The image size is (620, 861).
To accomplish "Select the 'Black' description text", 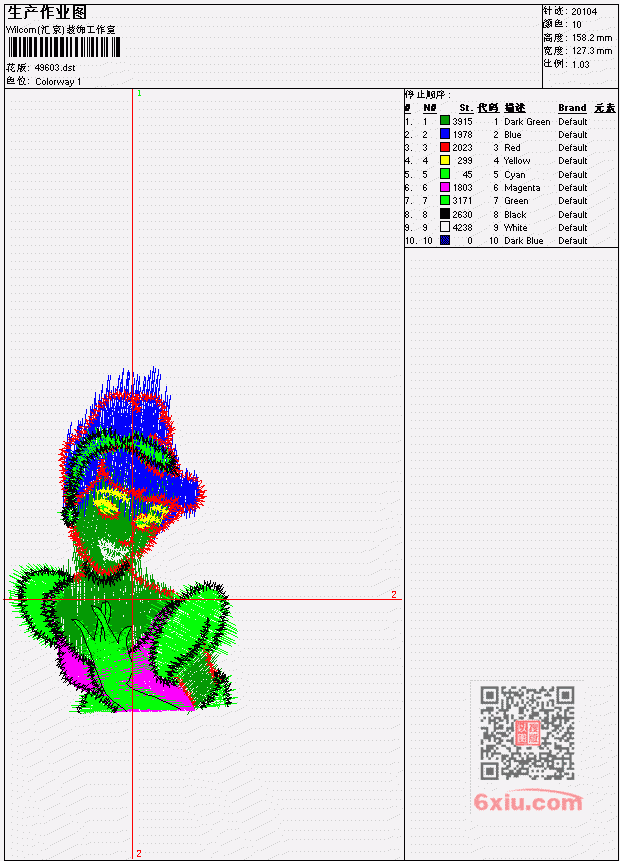I will 515,215.
